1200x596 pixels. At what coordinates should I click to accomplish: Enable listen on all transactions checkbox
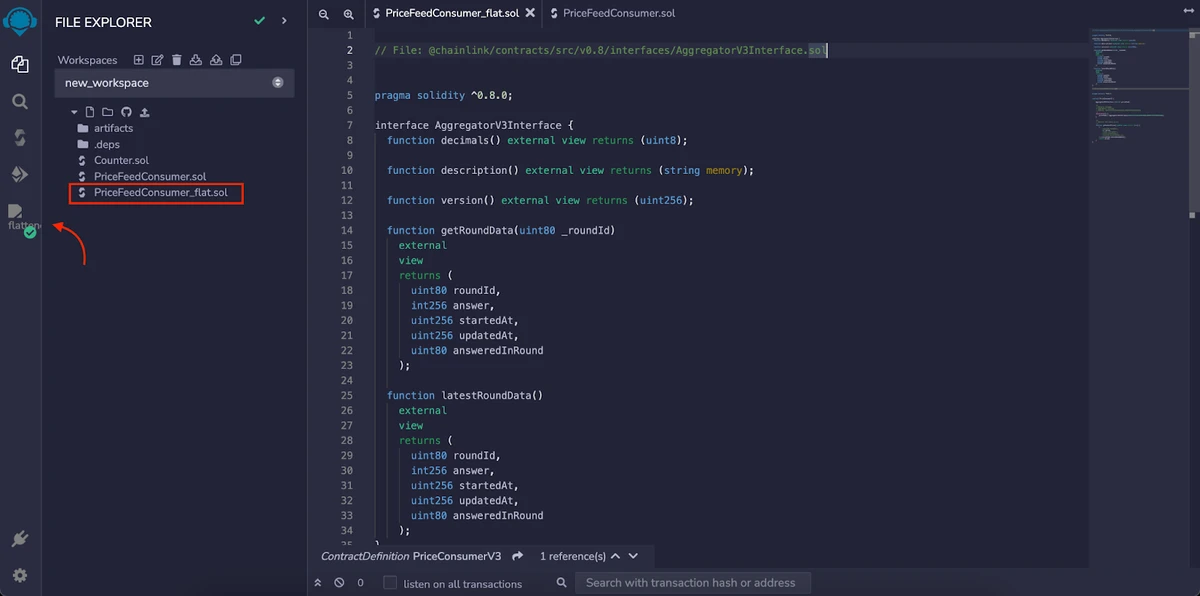(391, 583)
